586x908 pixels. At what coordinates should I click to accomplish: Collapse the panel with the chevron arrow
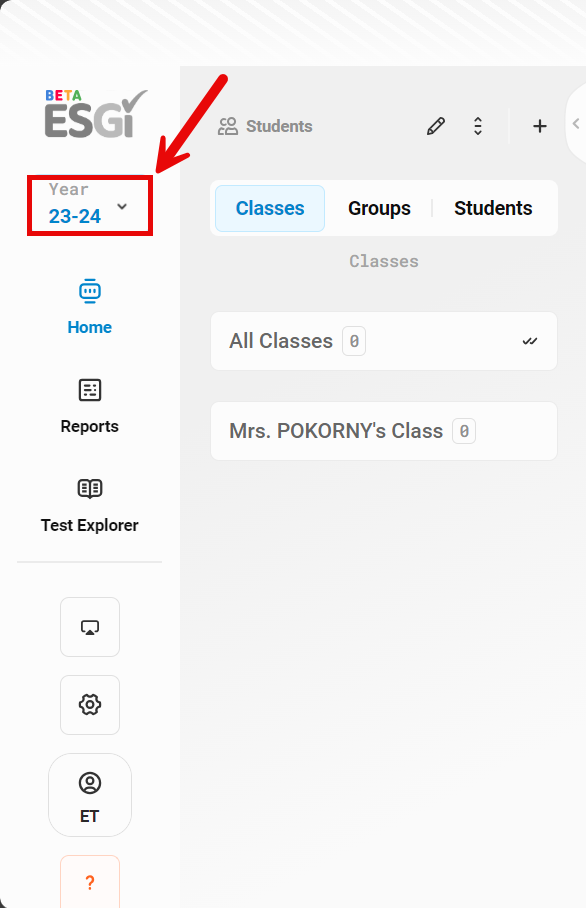[x=576, y=123]
